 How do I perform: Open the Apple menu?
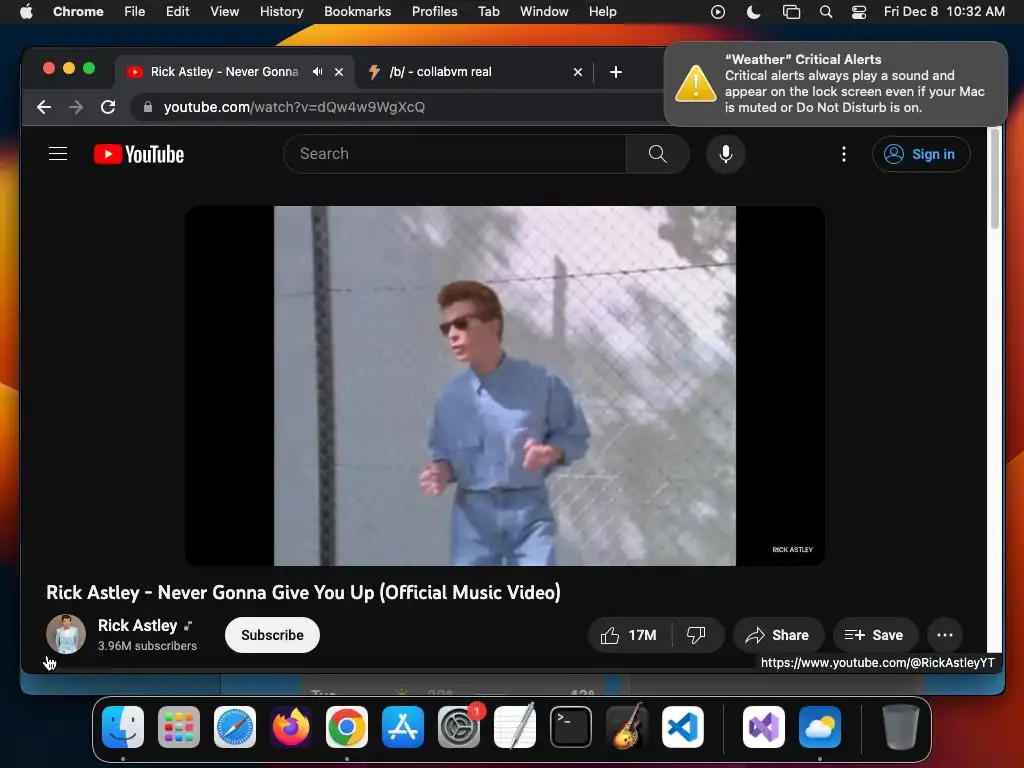coord(26,12)
